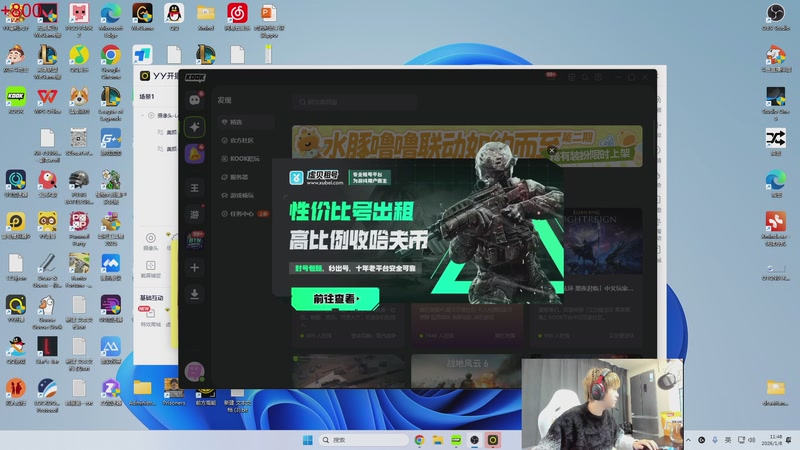
Task: Open the KOOK green taskbar icon
Action: pos(456,440)
